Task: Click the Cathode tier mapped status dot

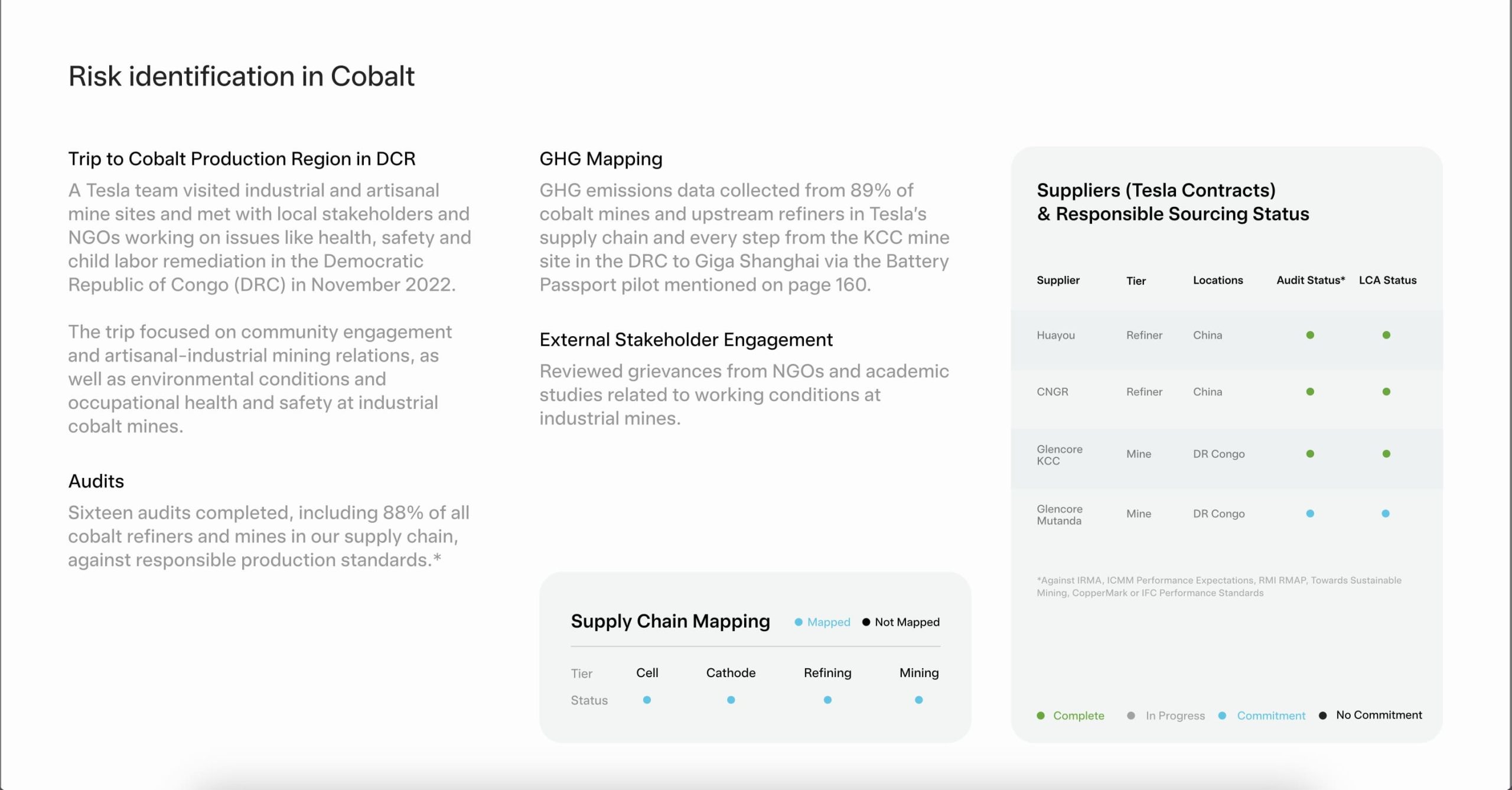Action: (x=731, y=700)
